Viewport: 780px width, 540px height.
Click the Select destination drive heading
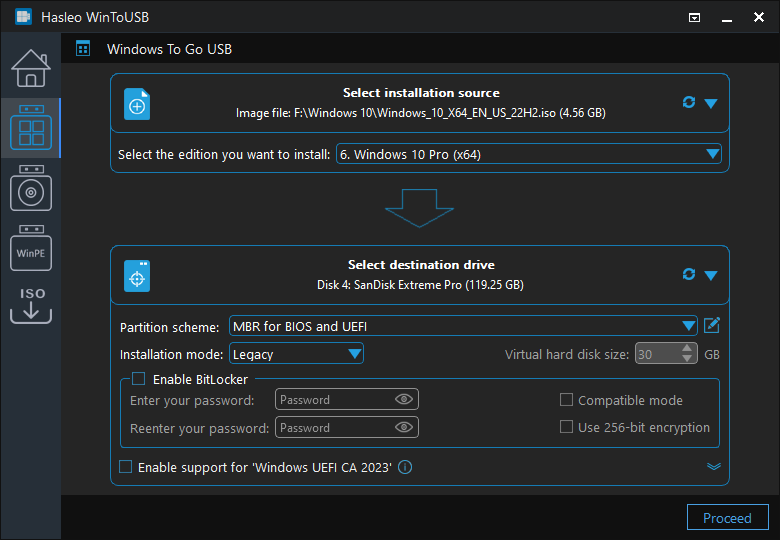point(421,265)
